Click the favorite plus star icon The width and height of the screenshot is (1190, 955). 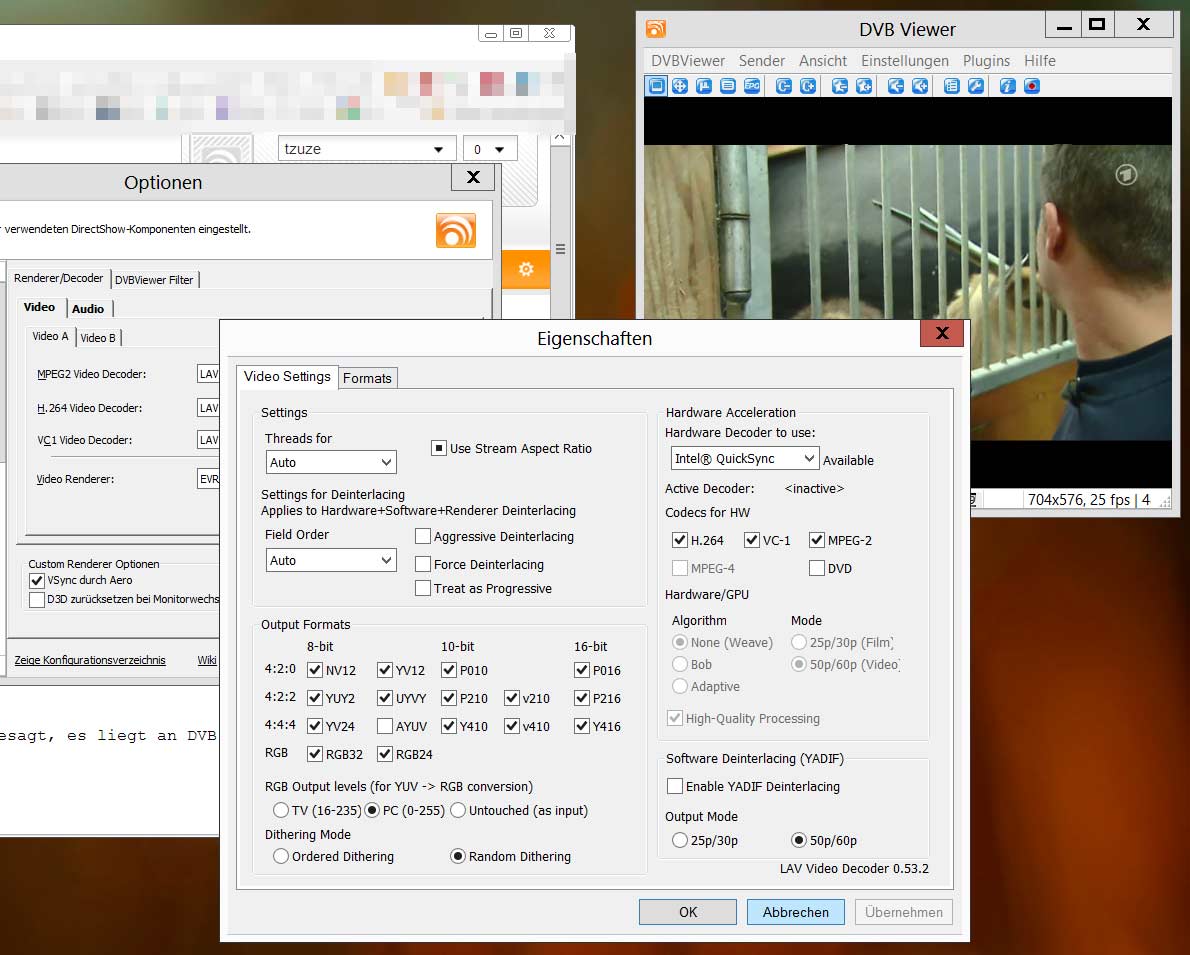864,86
